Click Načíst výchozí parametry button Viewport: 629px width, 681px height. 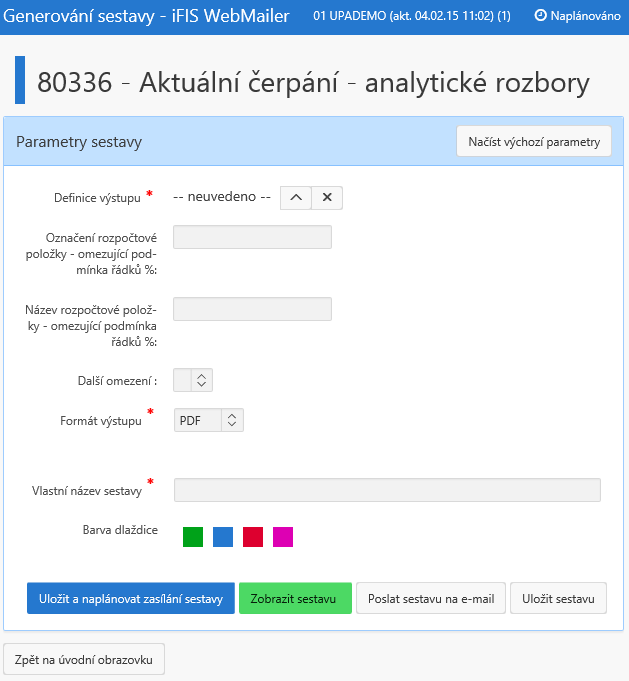coord(534,142)
